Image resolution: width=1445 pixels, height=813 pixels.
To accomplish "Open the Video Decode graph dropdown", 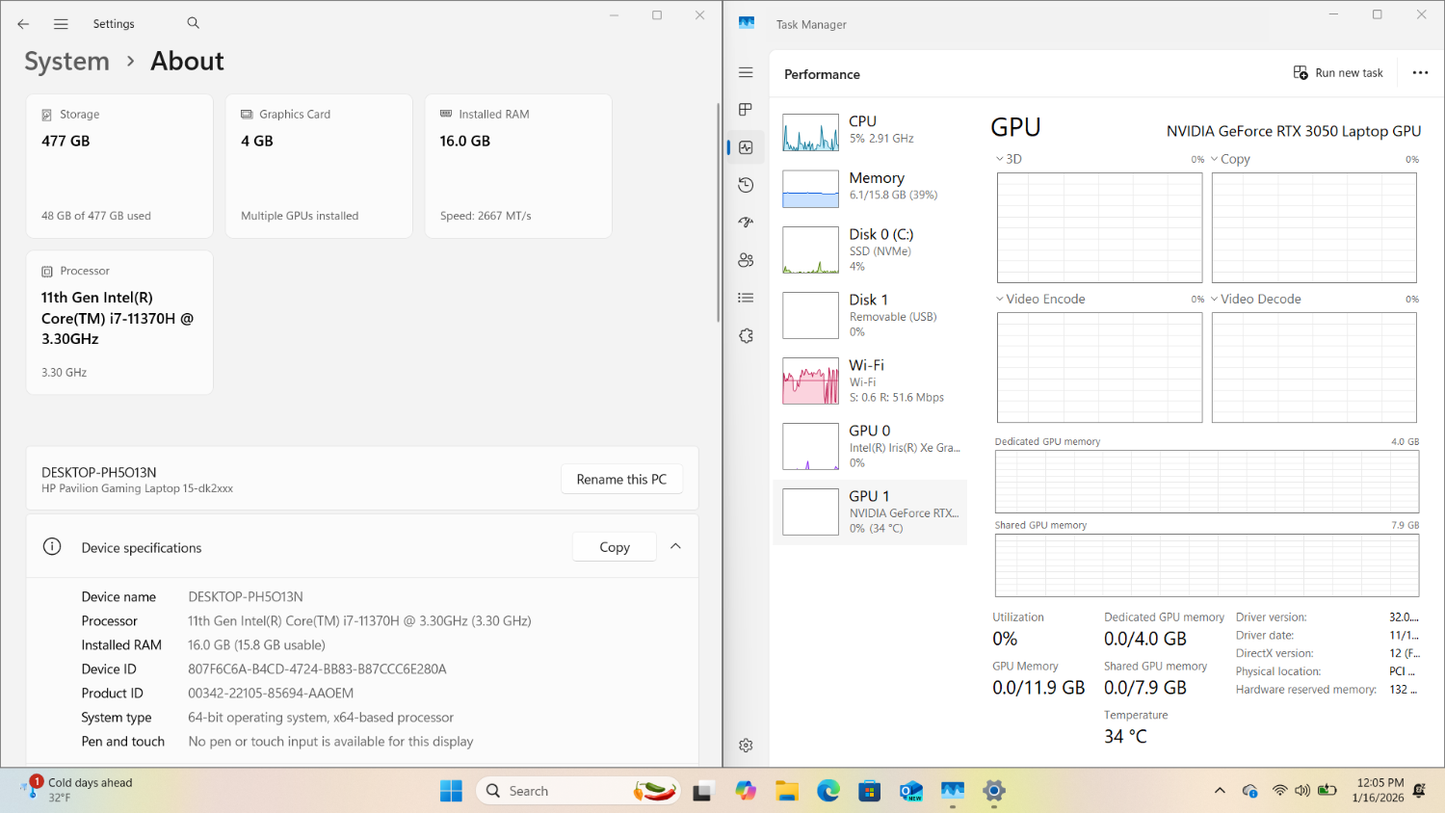I will (x=1215, y=299).
